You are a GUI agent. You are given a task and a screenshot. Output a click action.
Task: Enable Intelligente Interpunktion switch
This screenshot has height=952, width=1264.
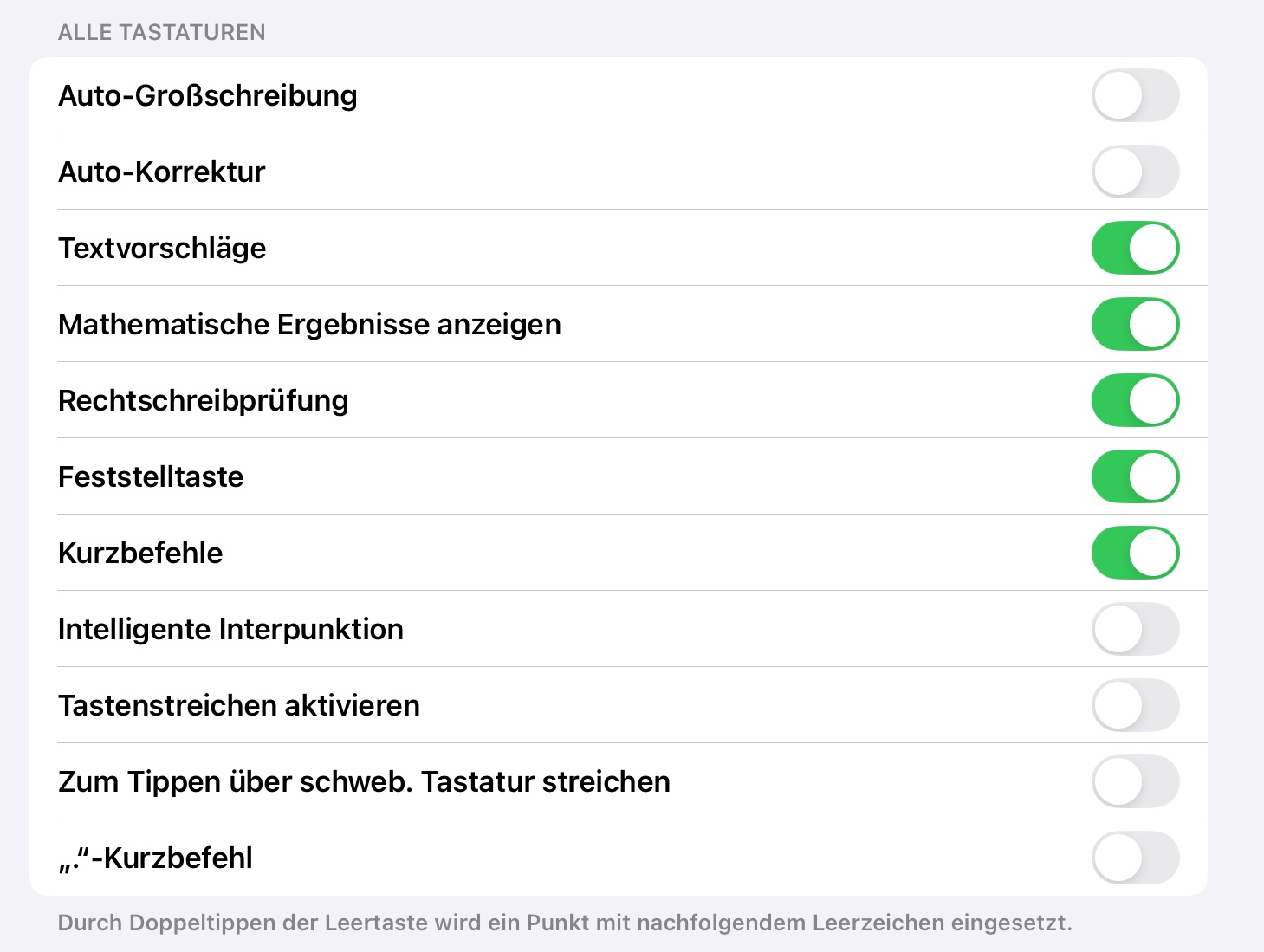[x=1135, y=629]
